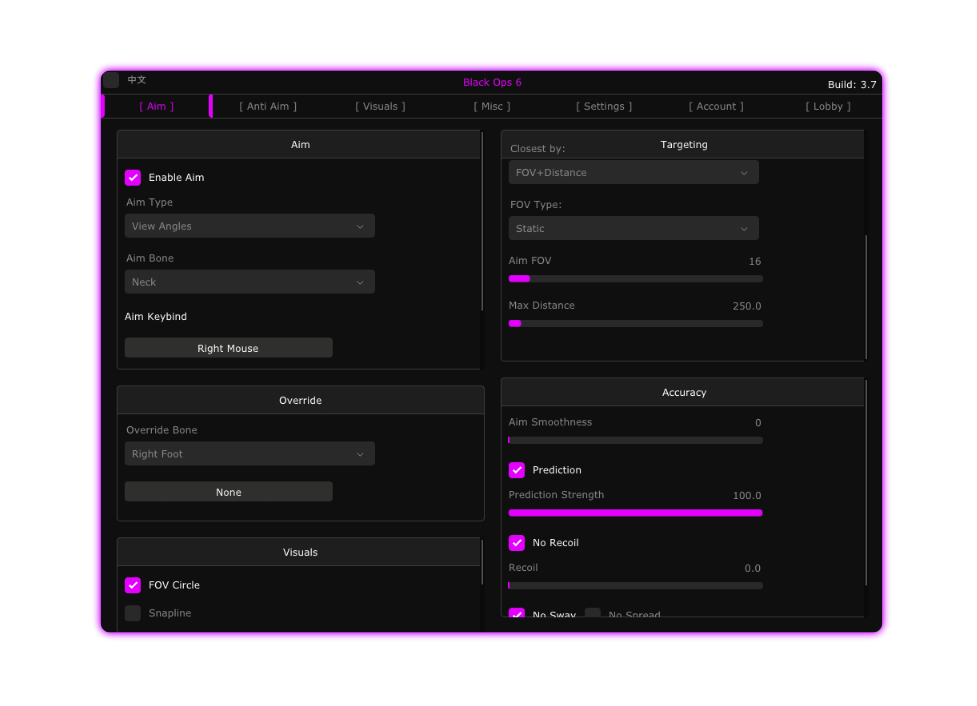Click the Prediction Strength value 100.0
This screenshot has height=706, width=977.
pyautogui.click(x=746, y=496)
